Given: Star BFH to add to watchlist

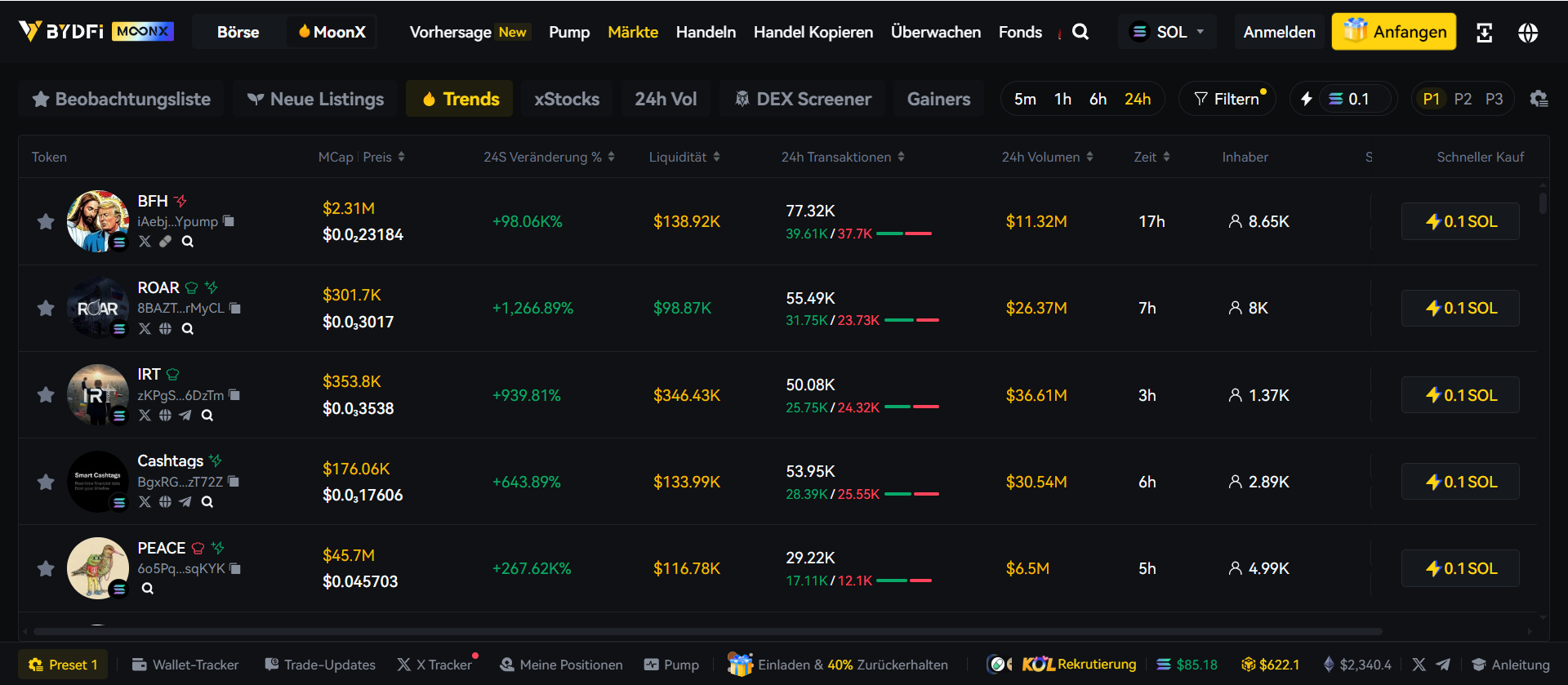Looking at the screenshot, I should click(x=46, y=221).
